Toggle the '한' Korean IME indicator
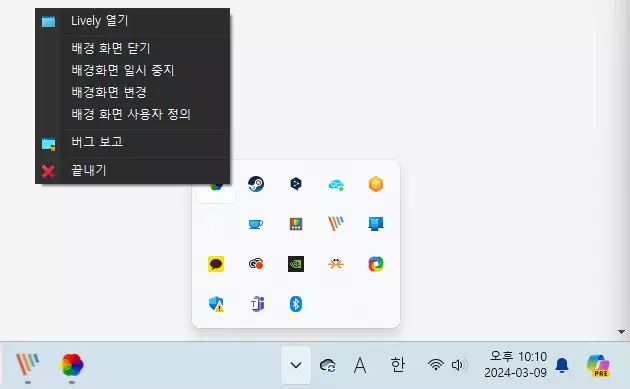 (x=397, y=365)
